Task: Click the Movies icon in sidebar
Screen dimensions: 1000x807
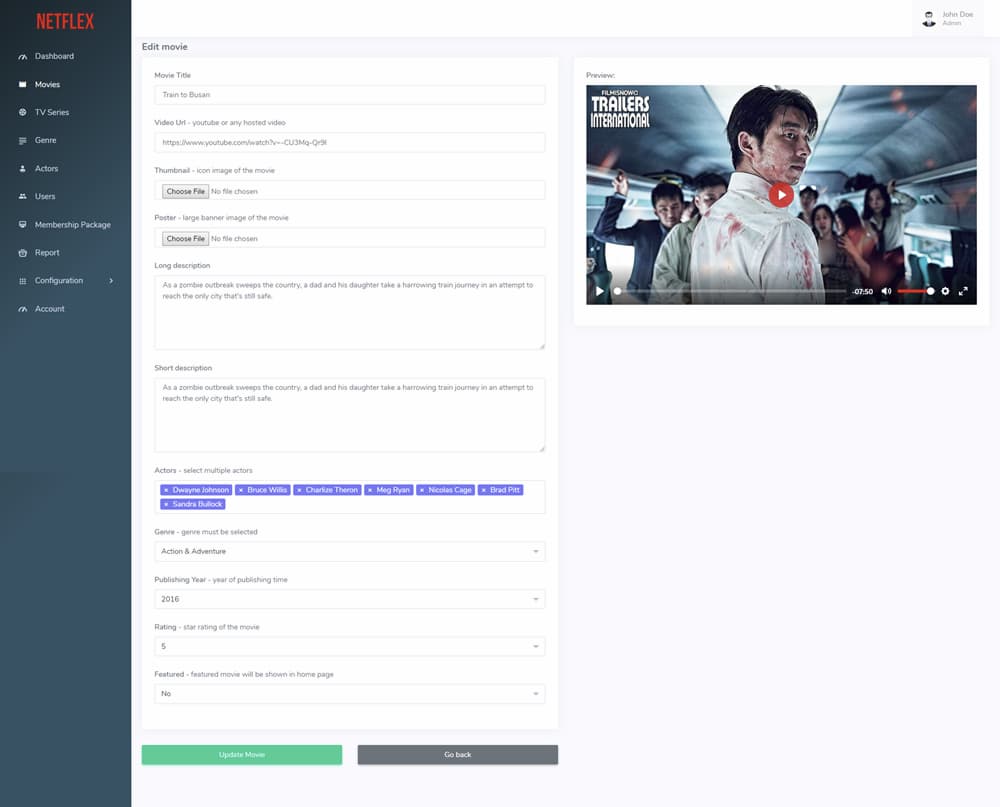Action: click(23, 84)
